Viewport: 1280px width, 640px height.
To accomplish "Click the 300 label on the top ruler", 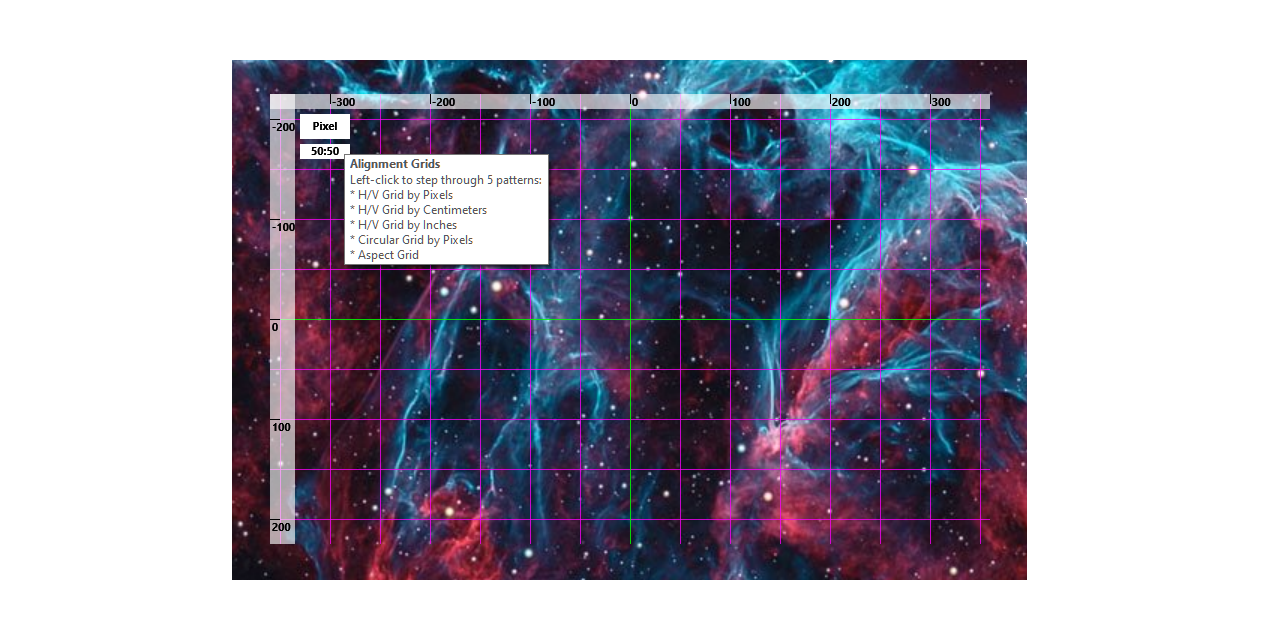I will 941,101.
